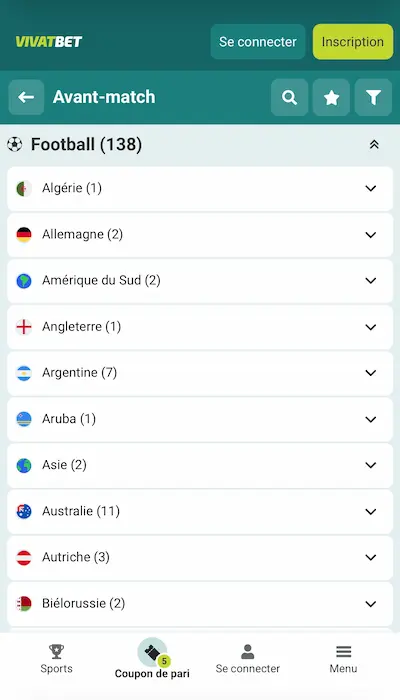Open the search magnifier icon
The height and width of the screenshot is (700, 400).
click(x=289, y=97)
